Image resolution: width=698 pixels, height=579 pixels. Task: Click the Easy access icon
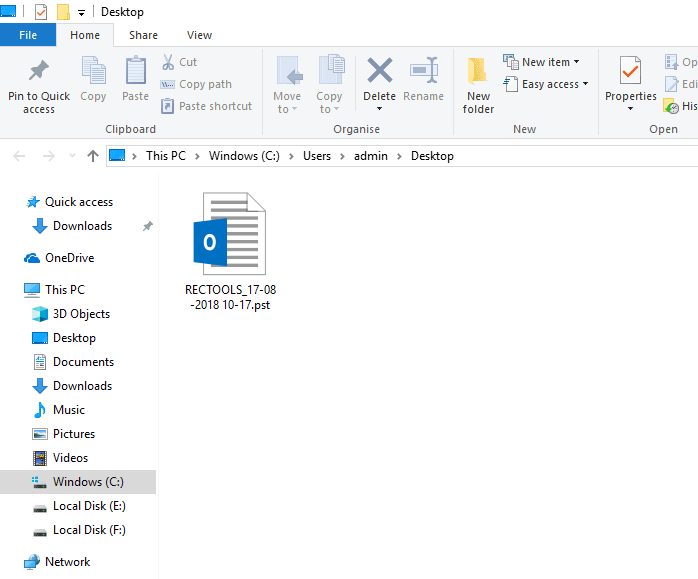pyautogui.click(x=511, y=84)
